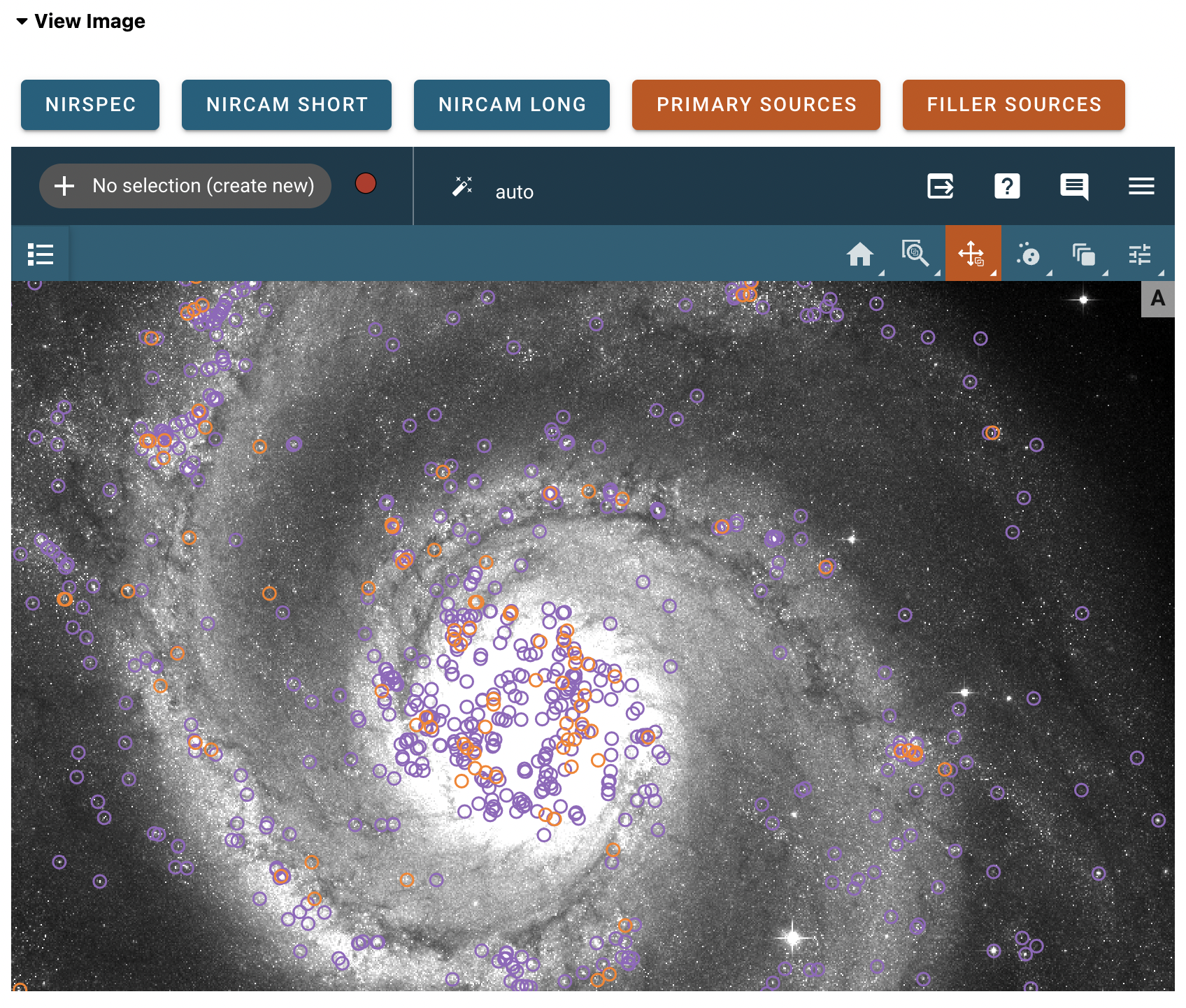This screenshot has width=1186, height=1008.
Task: Expand the zoom tool submenu arrow
Action: pos(938,273)
